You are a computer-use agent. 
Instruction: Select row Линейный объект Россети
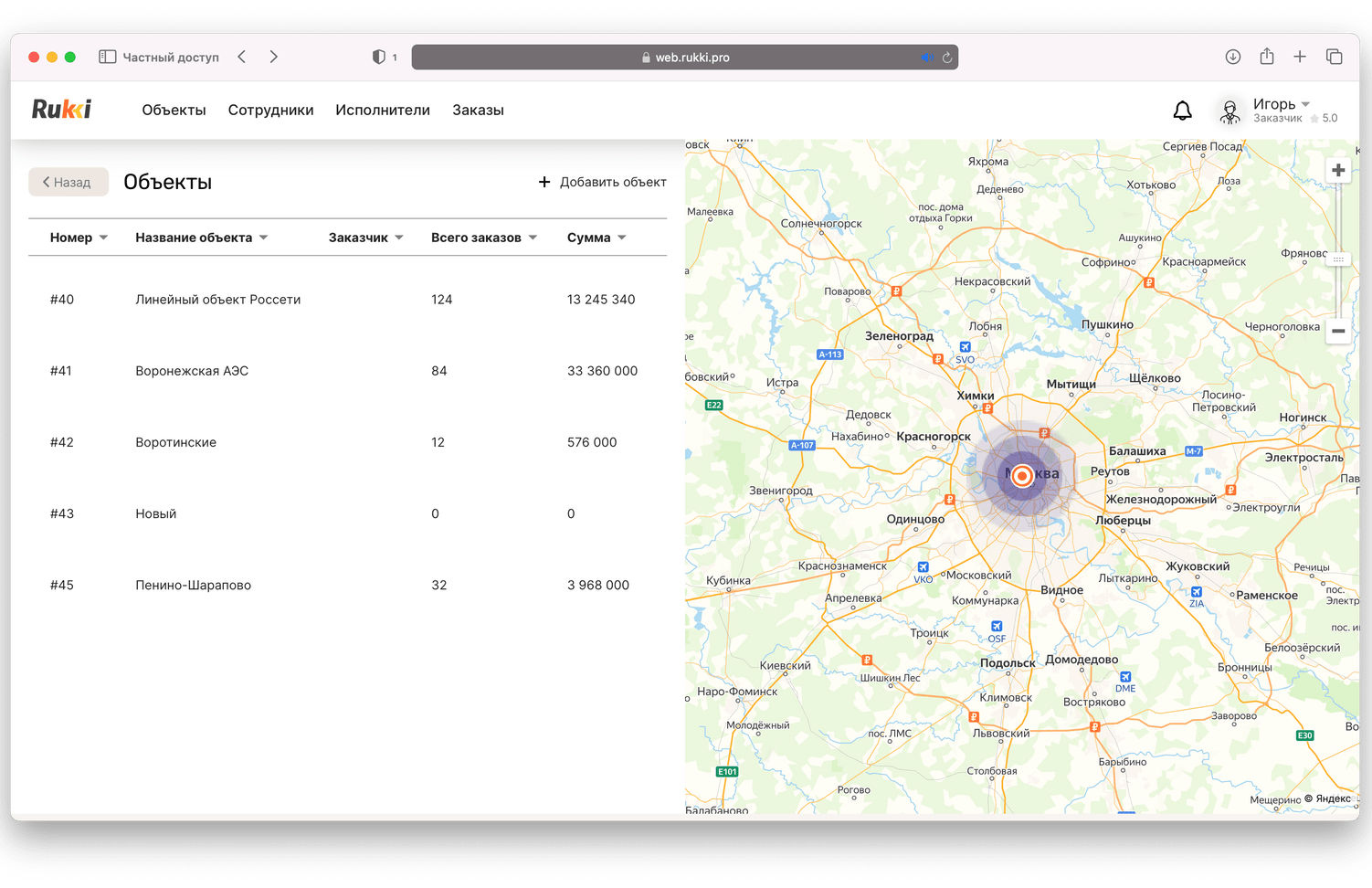(347, 300)
